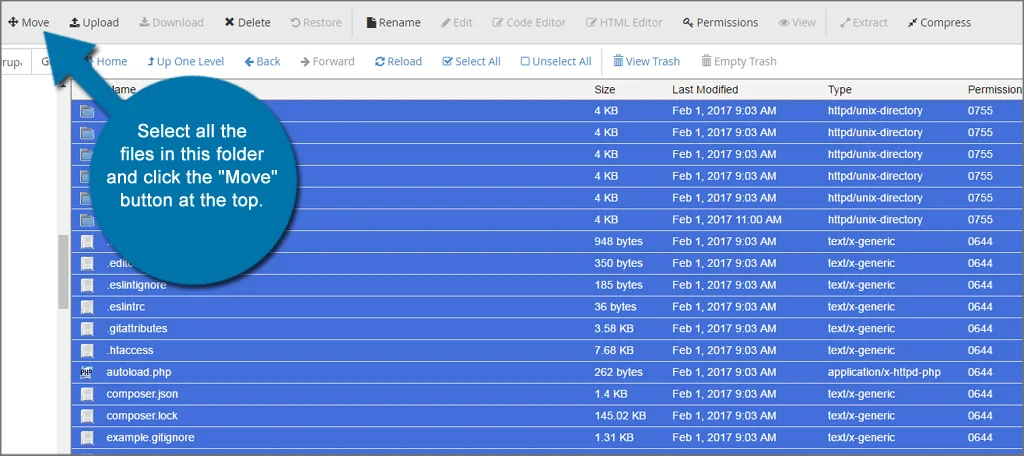Go Up One Level

point(185,61)
